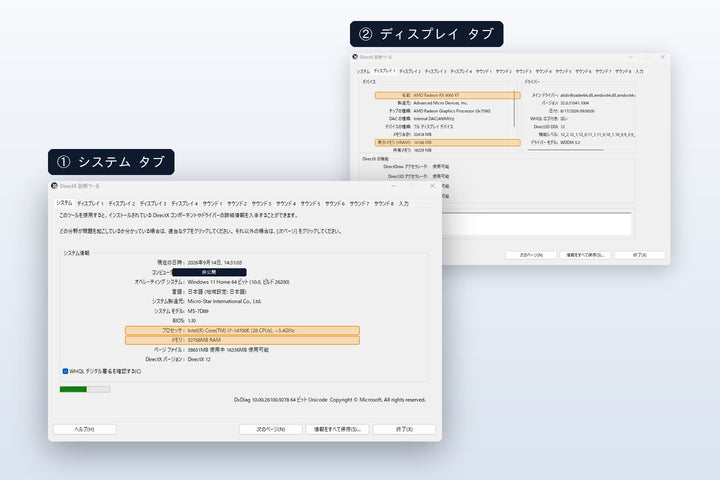Image resolution: width=720 pixels, height=480 pixels.
Task: Switch to サウンド 3 tab in the front window
Action: 261,203
